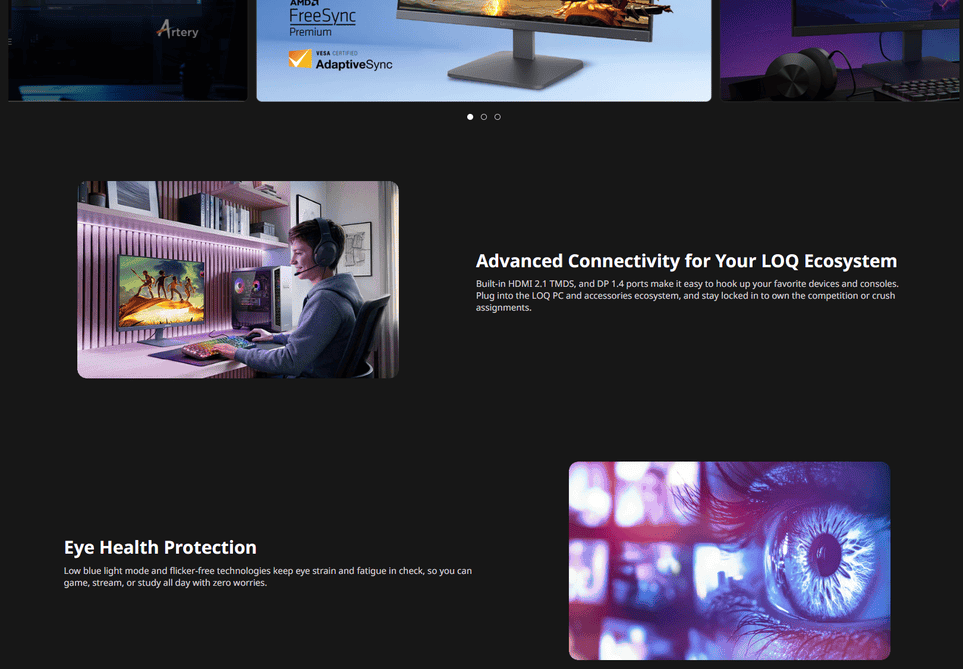The height and width of the screenshot is (669, 963).
Task: Click the Eye Health Protection heading
Action: (160, 547)
